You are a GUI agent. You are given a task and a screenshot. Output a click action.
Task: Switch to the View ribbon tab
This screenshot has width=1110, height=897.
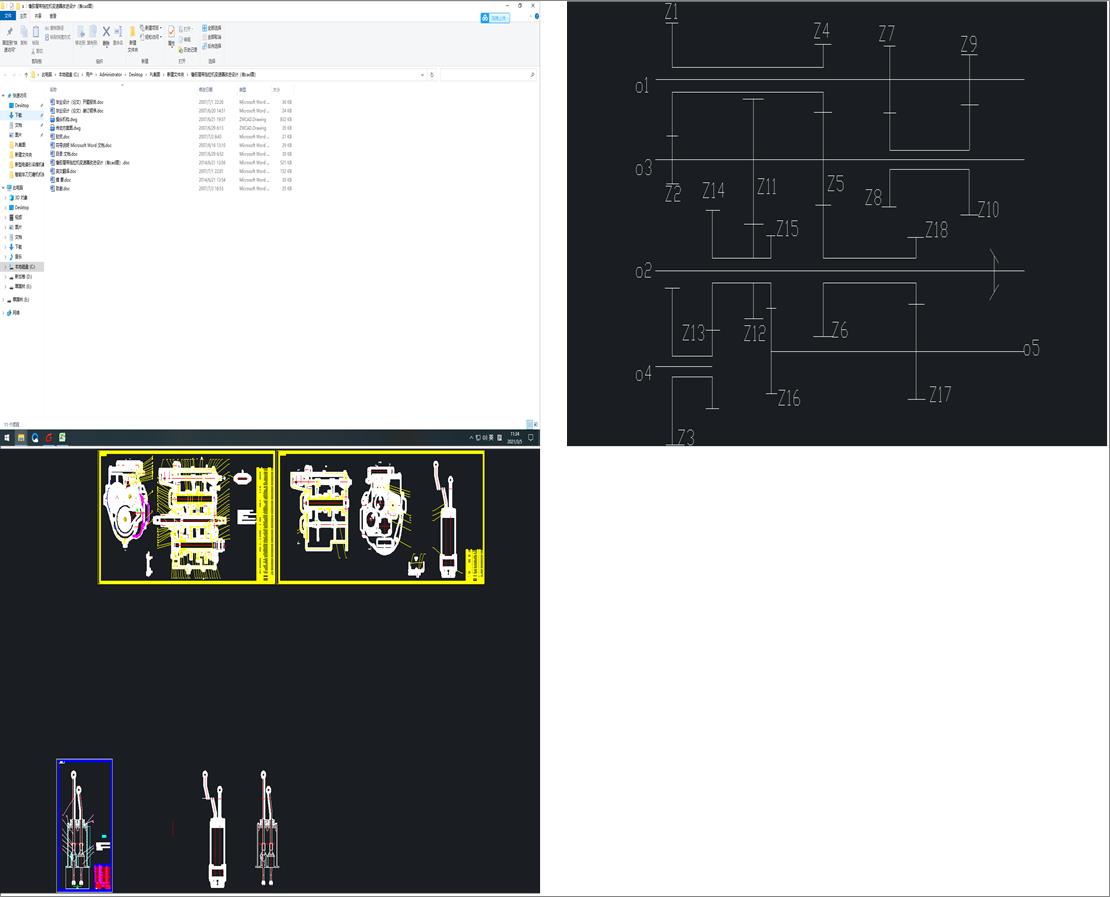pos(52,16)
